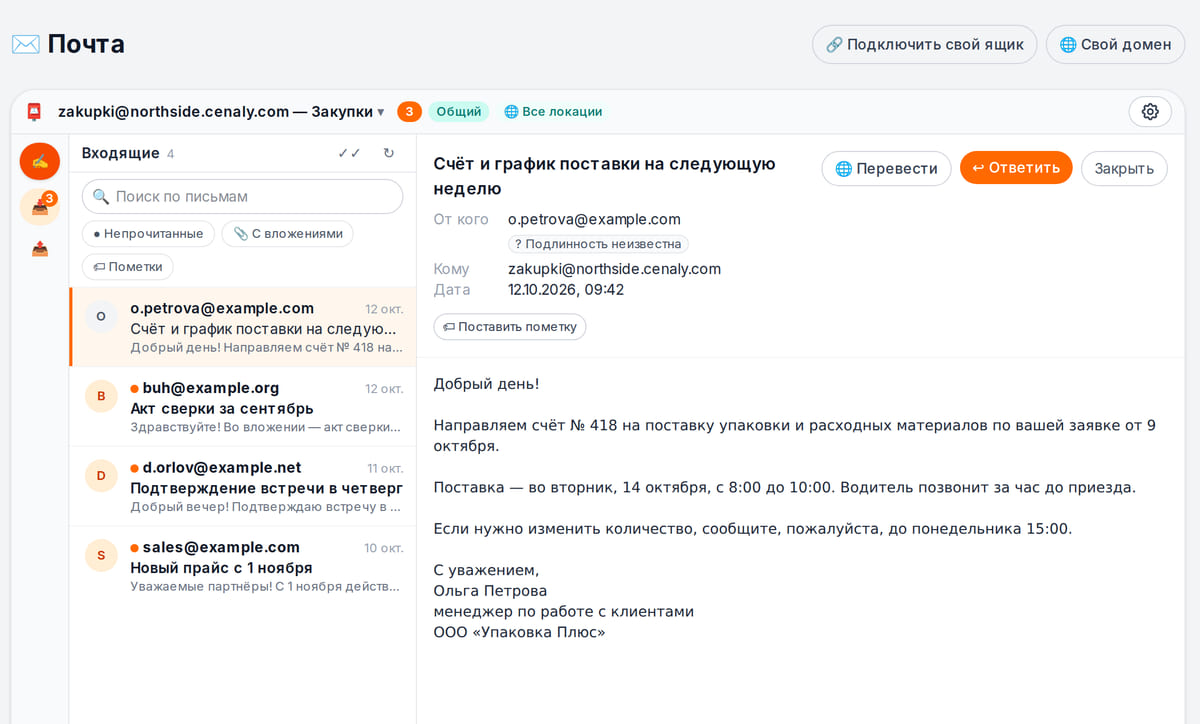Open the Все локации selector
The image size is (1200, 724).
coord(553,112)
